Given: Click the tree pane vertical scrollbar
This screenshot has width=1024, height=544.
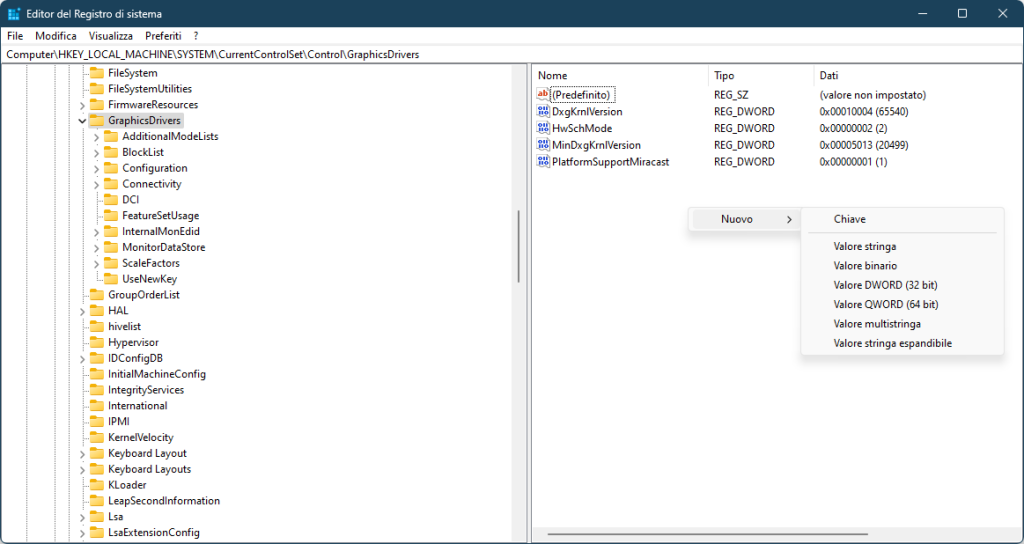Looking at the screenshot, I should (x=518, y=247).
